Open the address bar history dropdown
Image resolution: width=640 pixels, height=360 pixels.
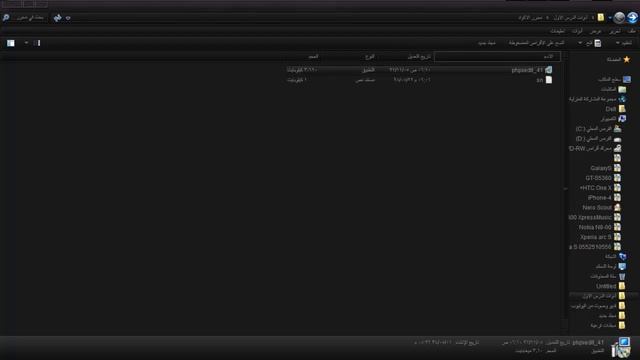[68, 18]
